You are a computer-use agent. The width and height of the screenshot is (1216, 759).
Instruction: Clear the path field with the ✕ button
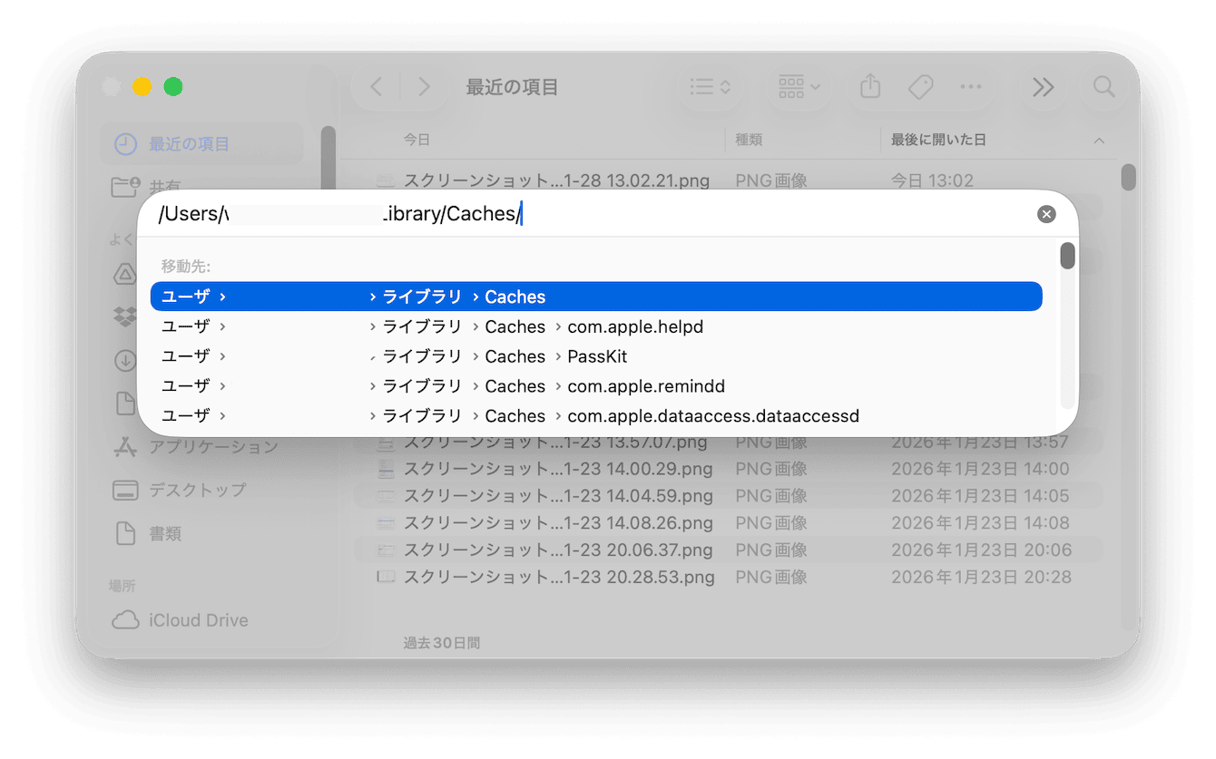[1046, 213]
